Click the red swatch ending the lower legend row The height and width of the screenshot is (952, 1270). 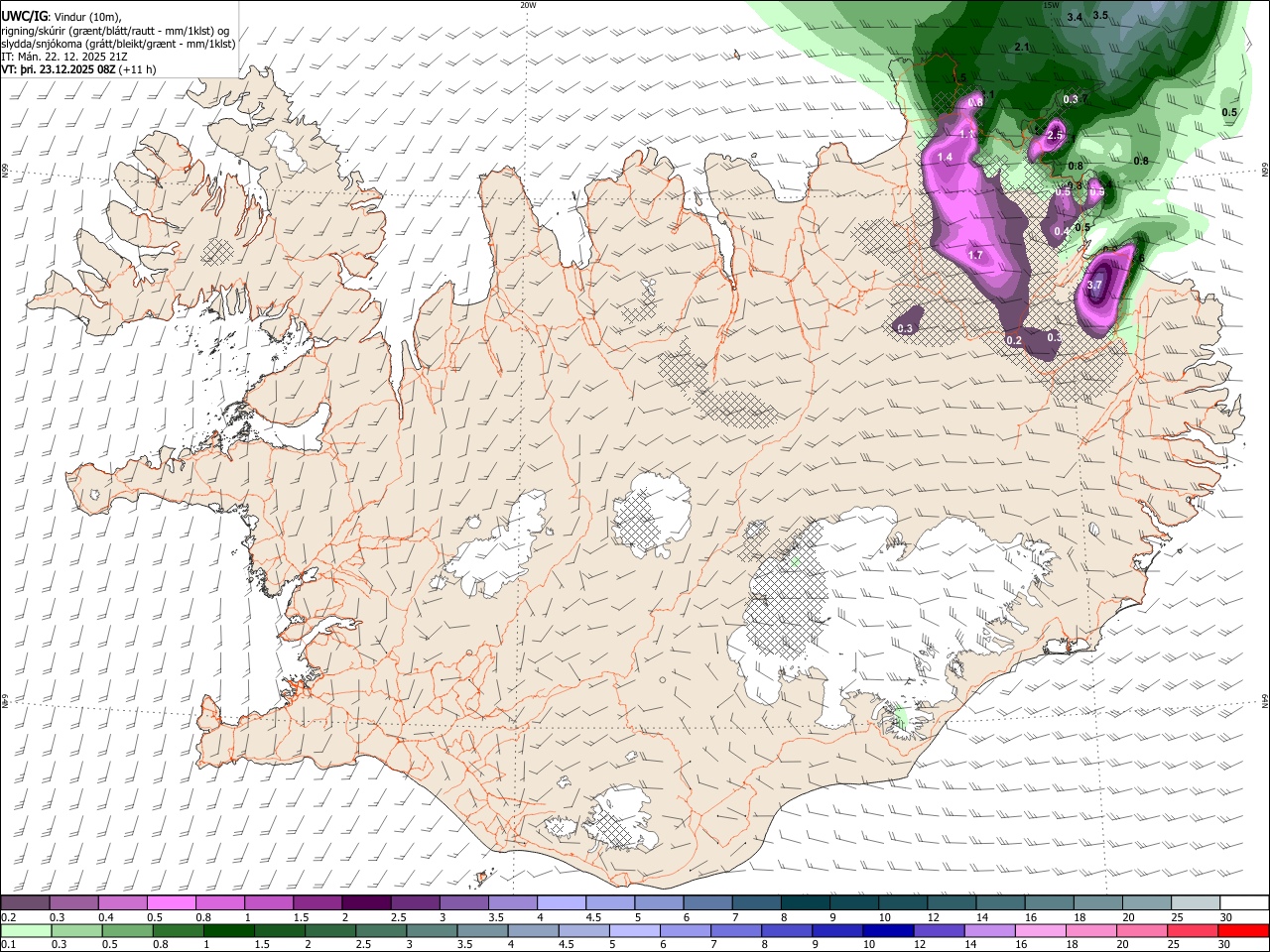1244,930
